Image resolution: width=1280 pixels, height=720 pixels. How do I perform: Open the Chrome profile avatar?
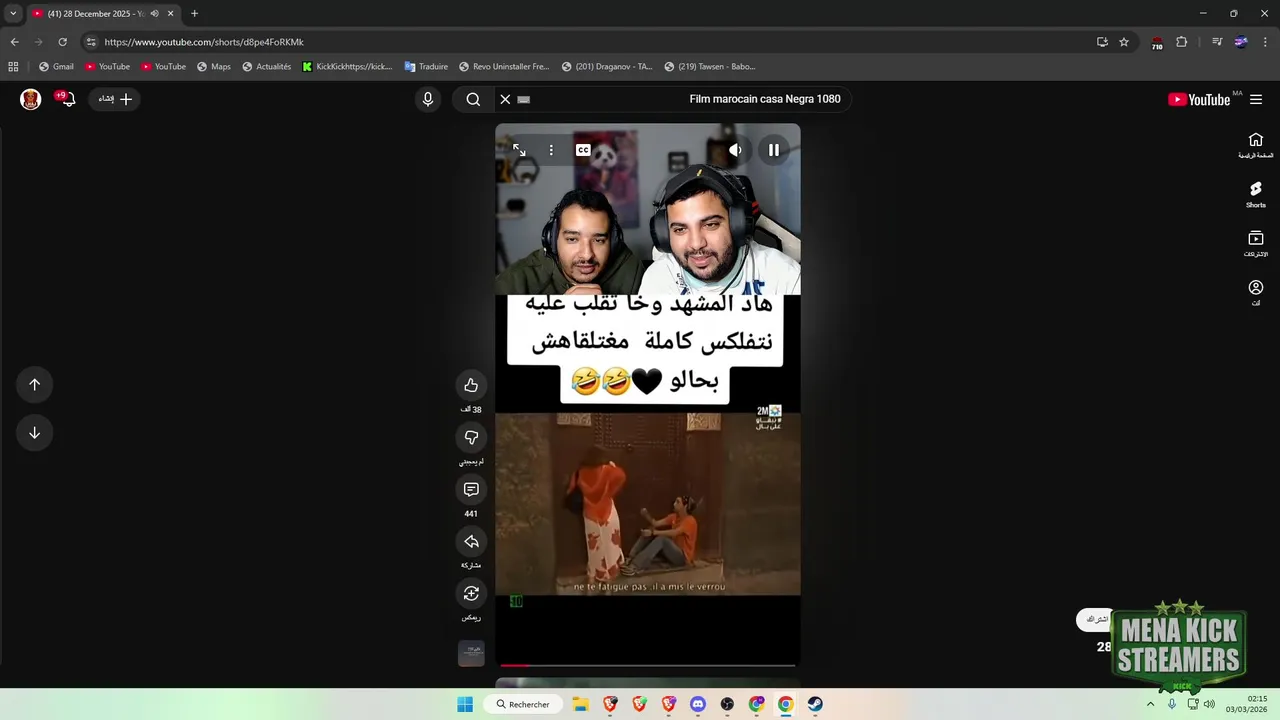pos(1241,42)
